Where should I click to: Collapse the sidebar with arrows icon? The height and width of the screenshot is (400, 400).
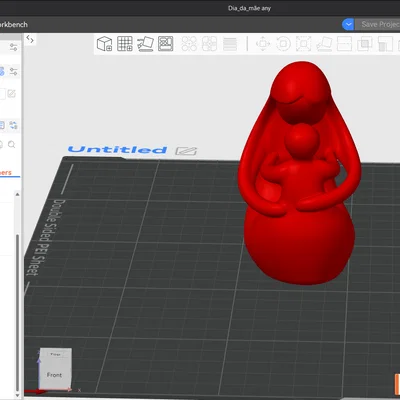pos(30,39)
